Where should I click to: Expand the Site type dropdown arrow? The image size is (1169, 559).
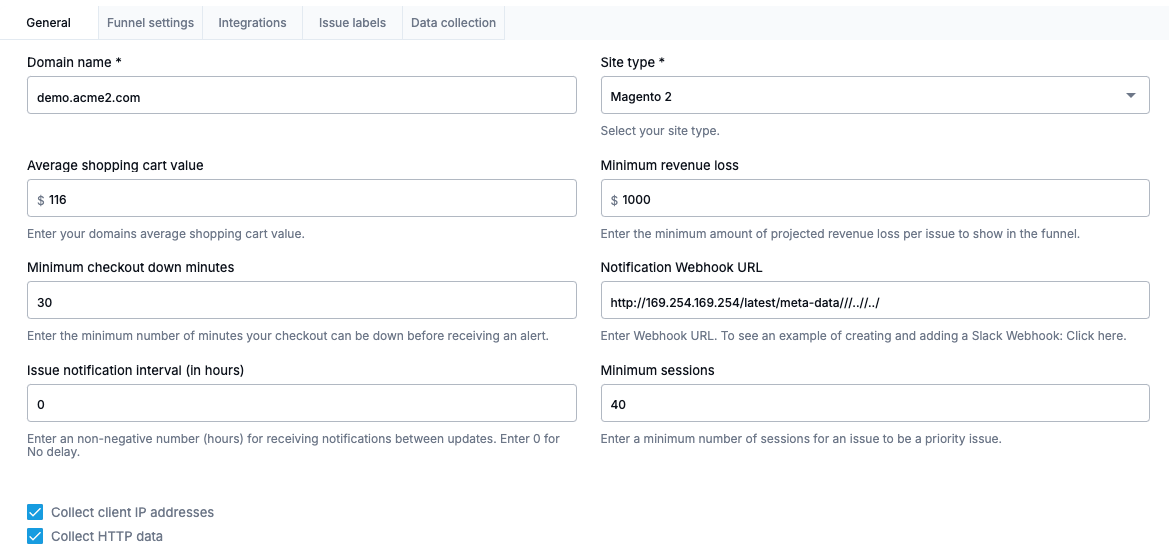(x=1130, y=96)
